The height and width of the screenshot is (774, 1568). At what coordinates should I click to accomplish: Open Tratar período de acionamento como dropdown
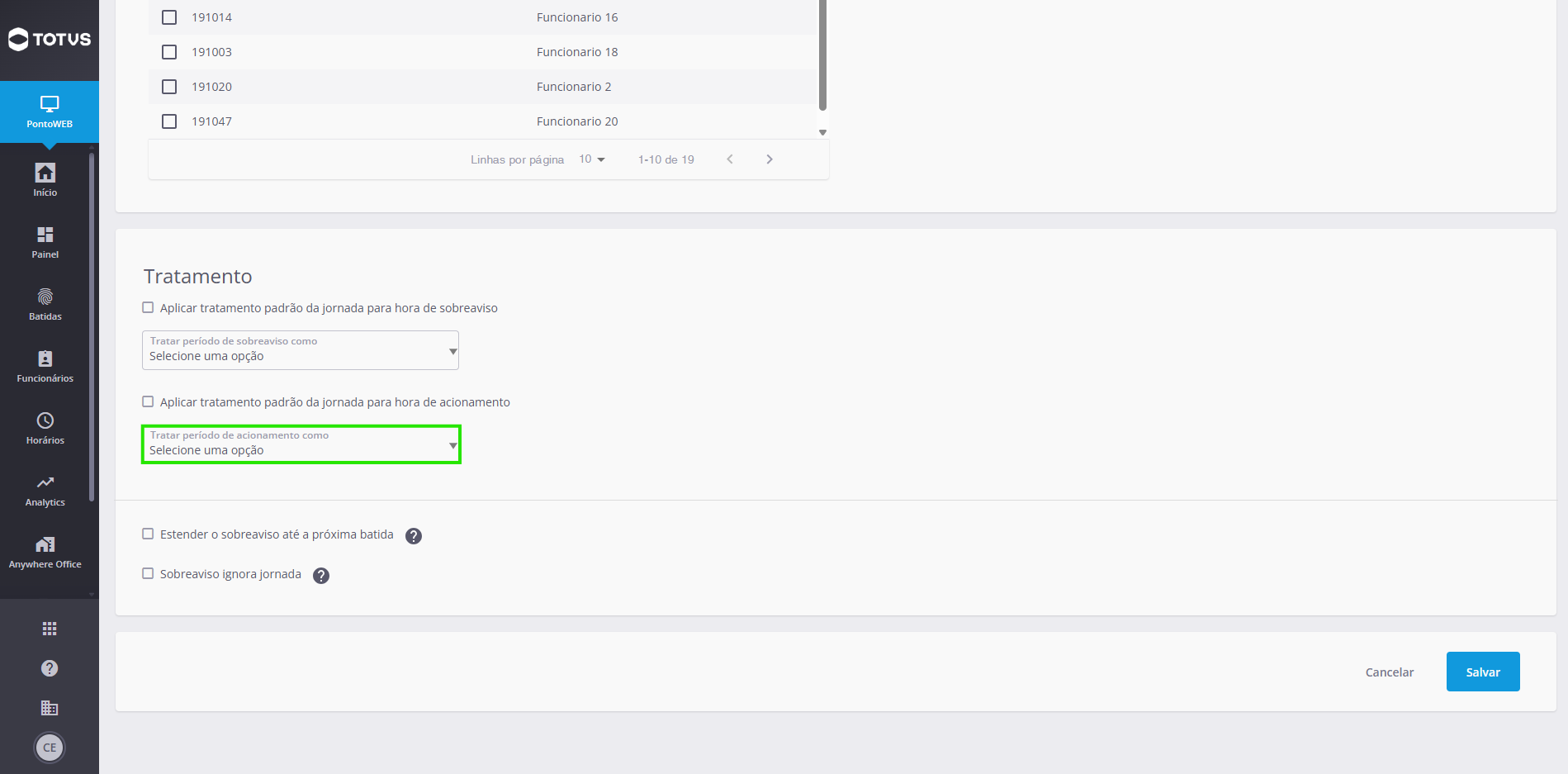301,444
